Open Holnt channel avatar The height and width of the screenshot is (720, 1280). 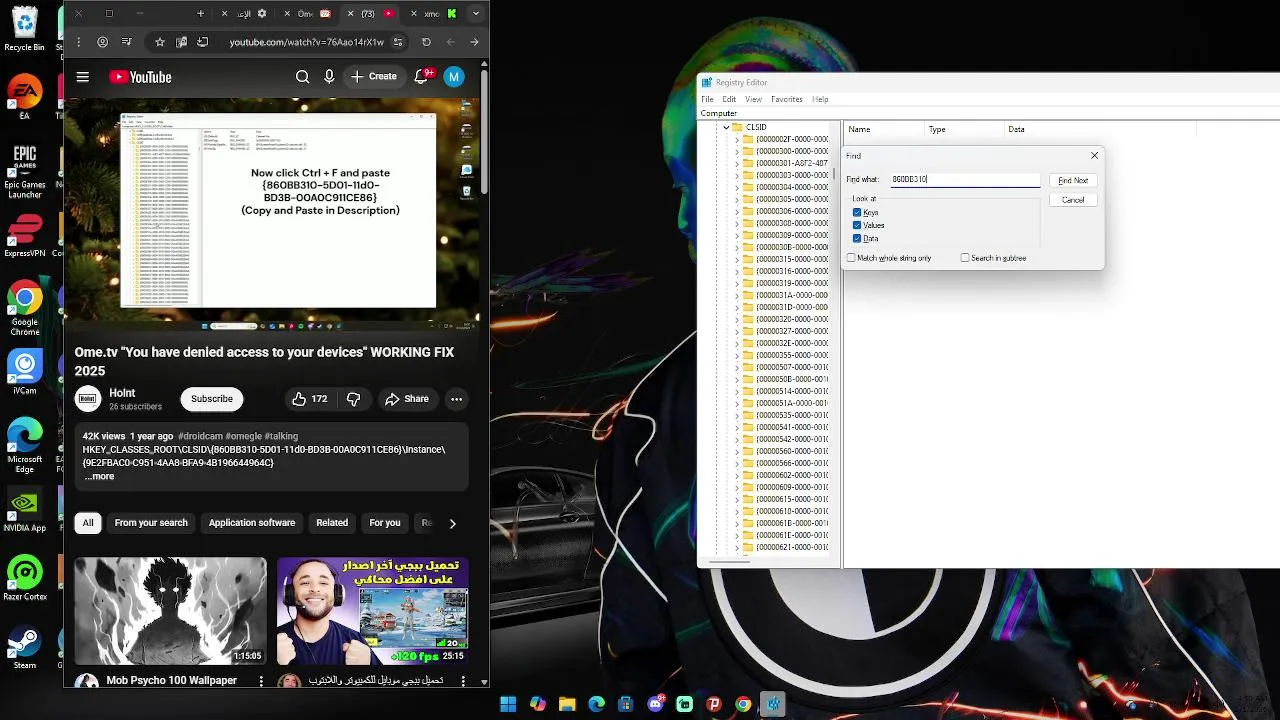88,398
